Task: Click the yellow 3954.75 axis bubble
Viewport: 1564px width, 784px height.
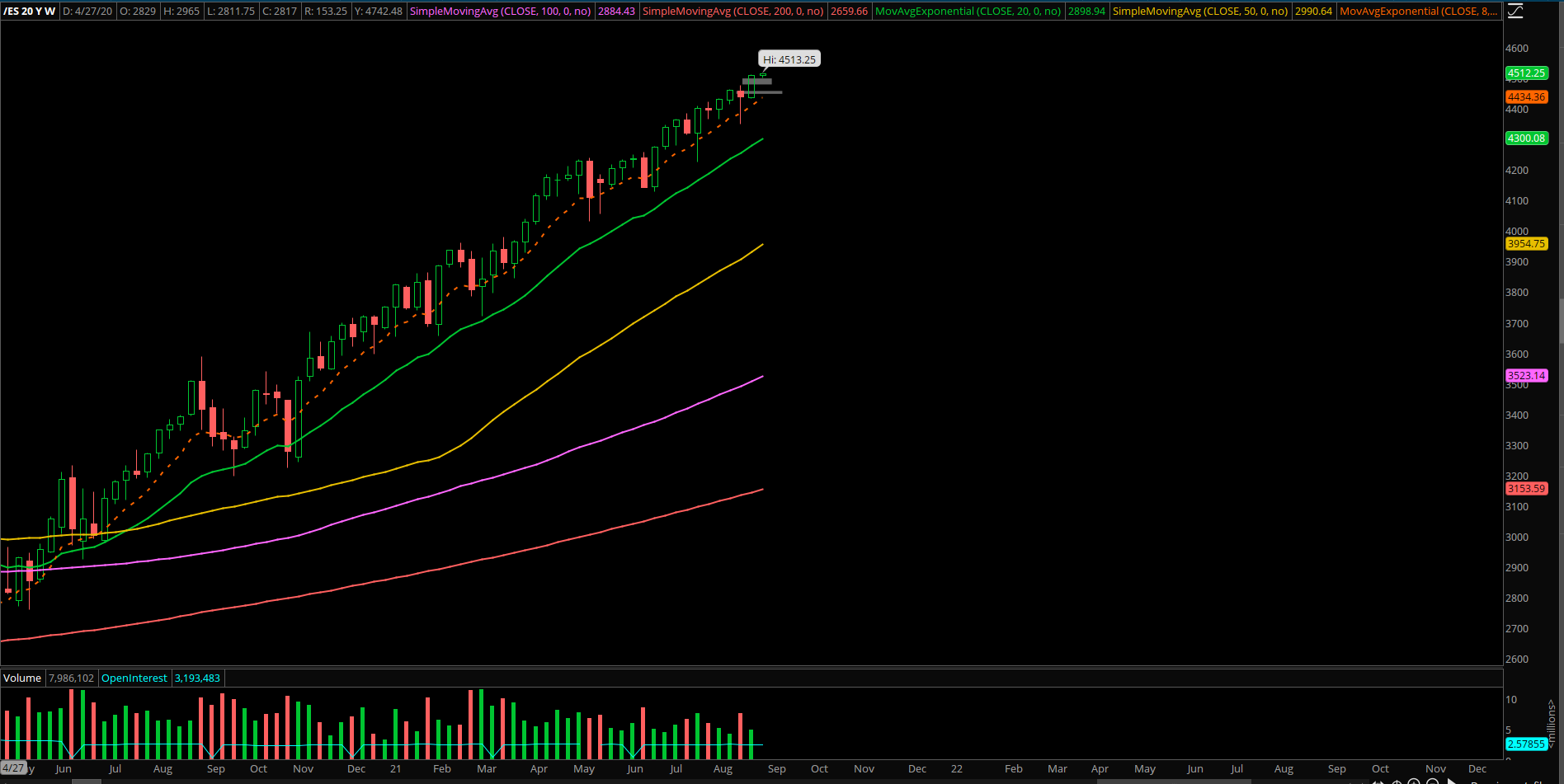Action: click(1527, 243)
